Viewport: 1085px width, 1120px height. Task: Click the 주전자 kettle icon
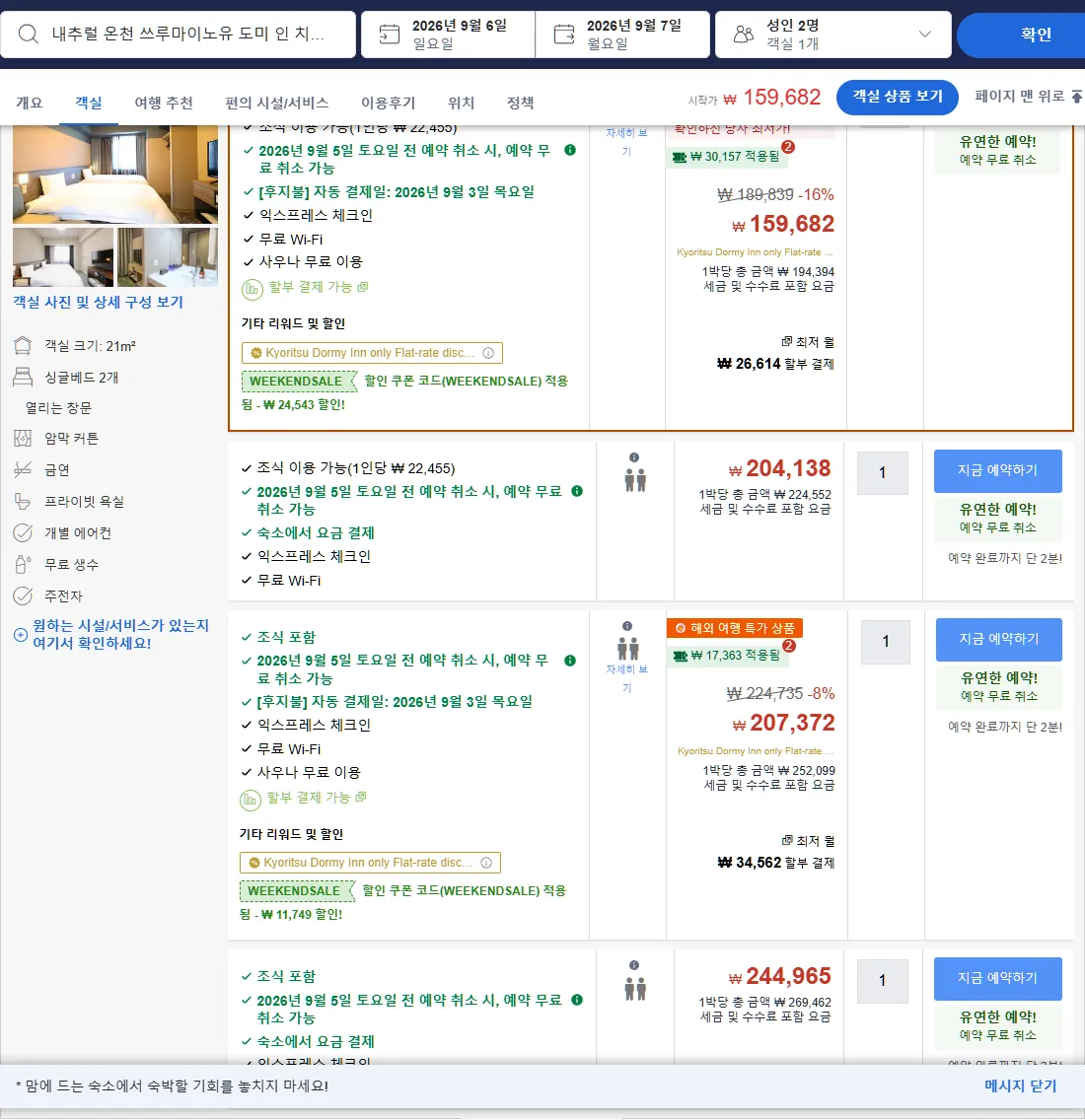click(x=23, y=595)
